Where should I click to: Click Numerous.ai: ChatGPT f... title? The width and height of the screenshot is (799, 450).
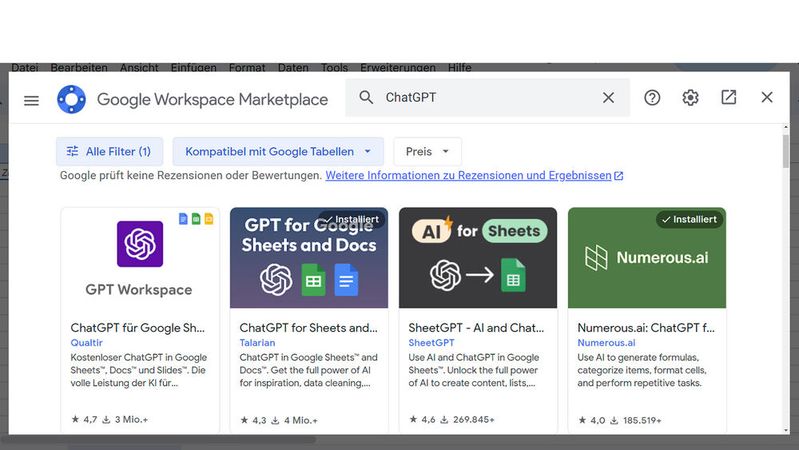tap(646, 328)
